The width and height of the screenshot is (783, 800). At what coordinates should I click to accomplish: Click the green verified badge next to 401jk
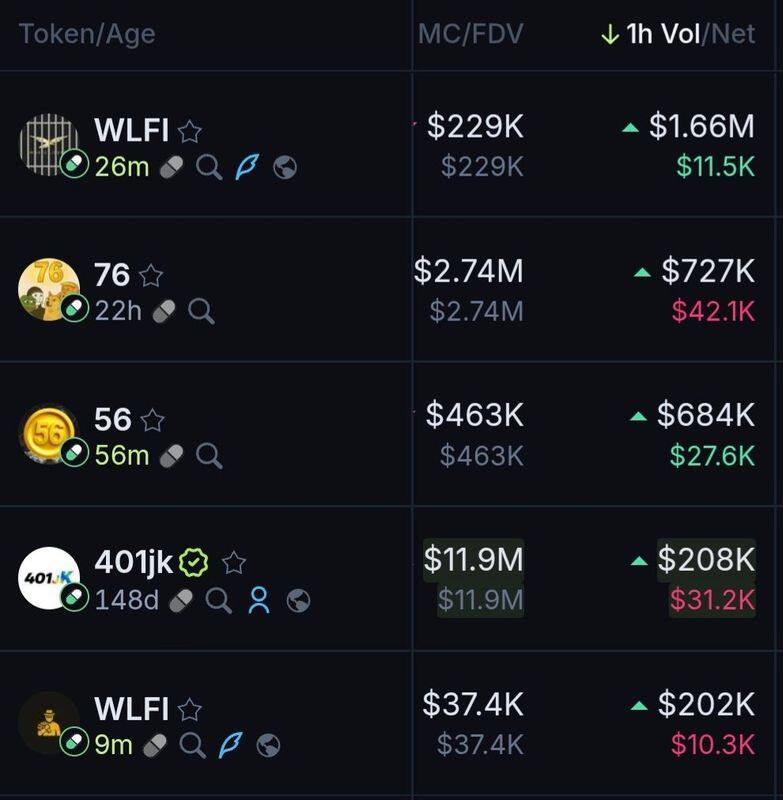tap(193, 563)
